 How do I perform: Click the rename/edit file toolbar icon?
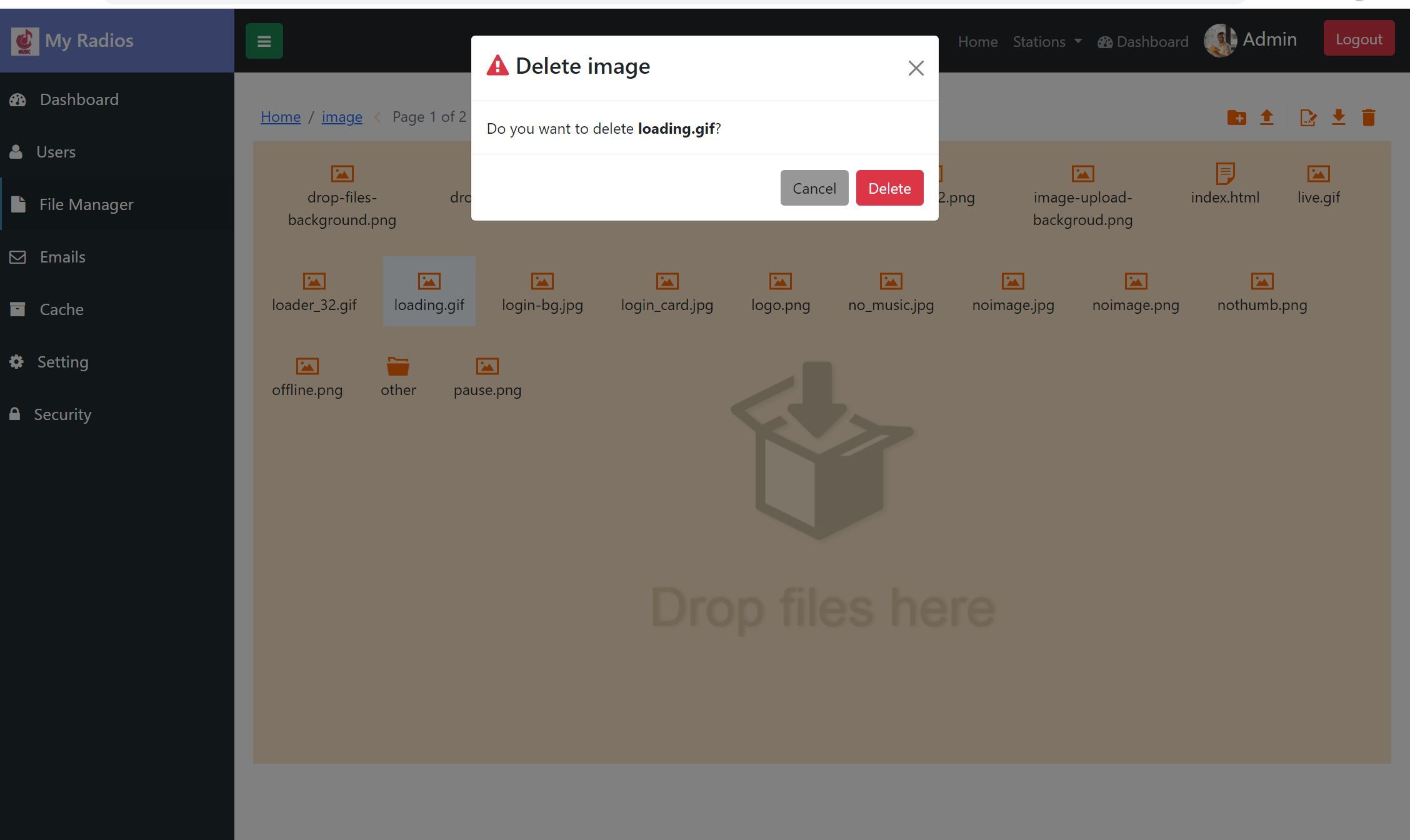click(x=1308, y=117)
